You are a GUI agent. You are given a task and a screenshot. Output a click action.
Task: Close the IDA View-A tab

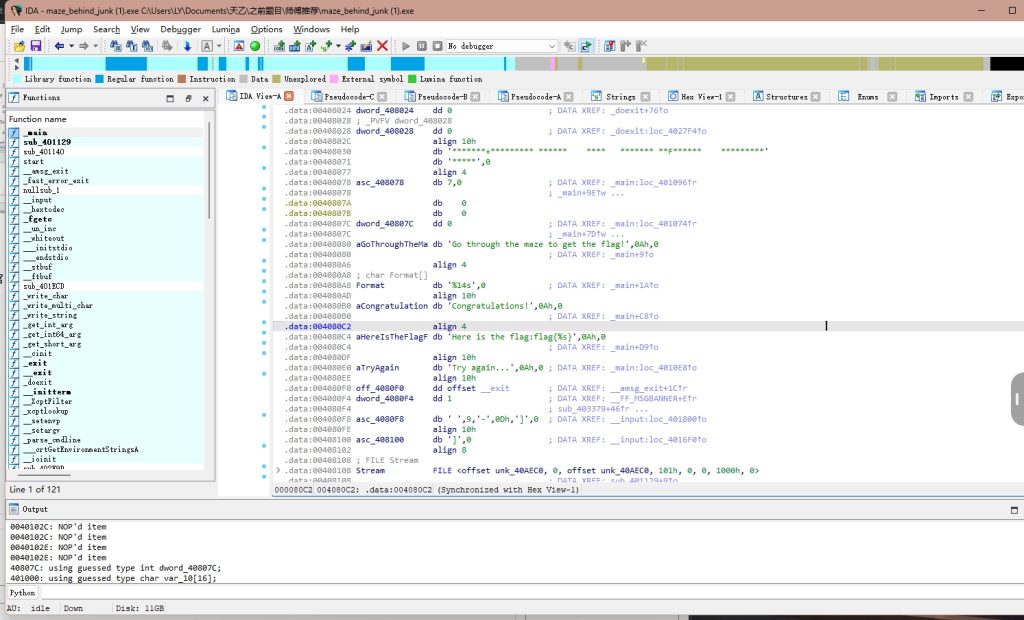pos(289,96)
